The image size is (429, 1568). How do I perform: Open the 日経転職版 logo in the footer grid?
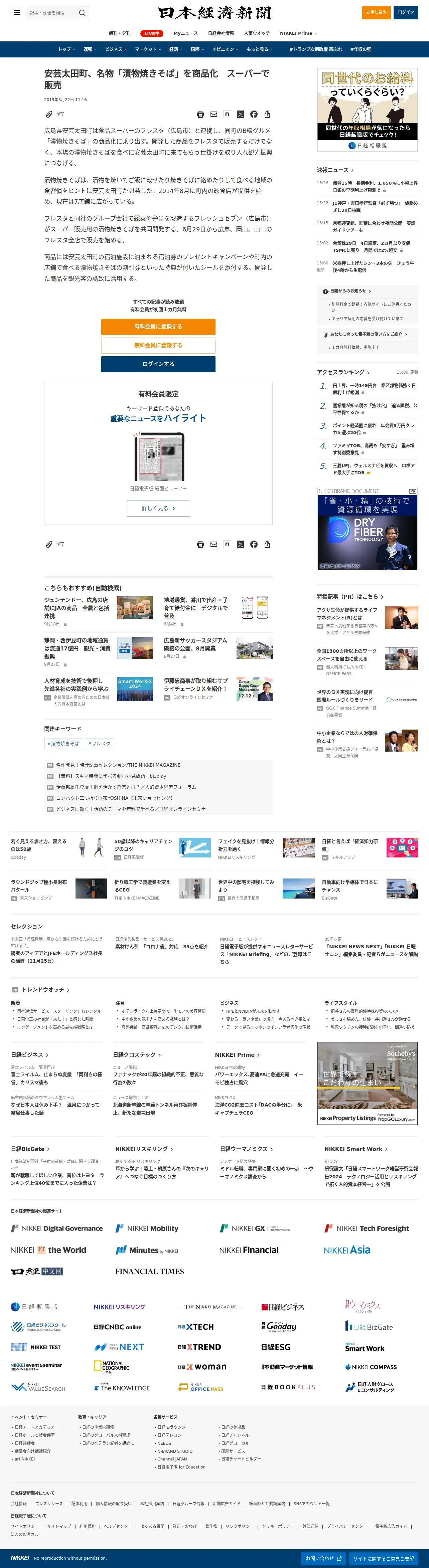coord(35,1306)
